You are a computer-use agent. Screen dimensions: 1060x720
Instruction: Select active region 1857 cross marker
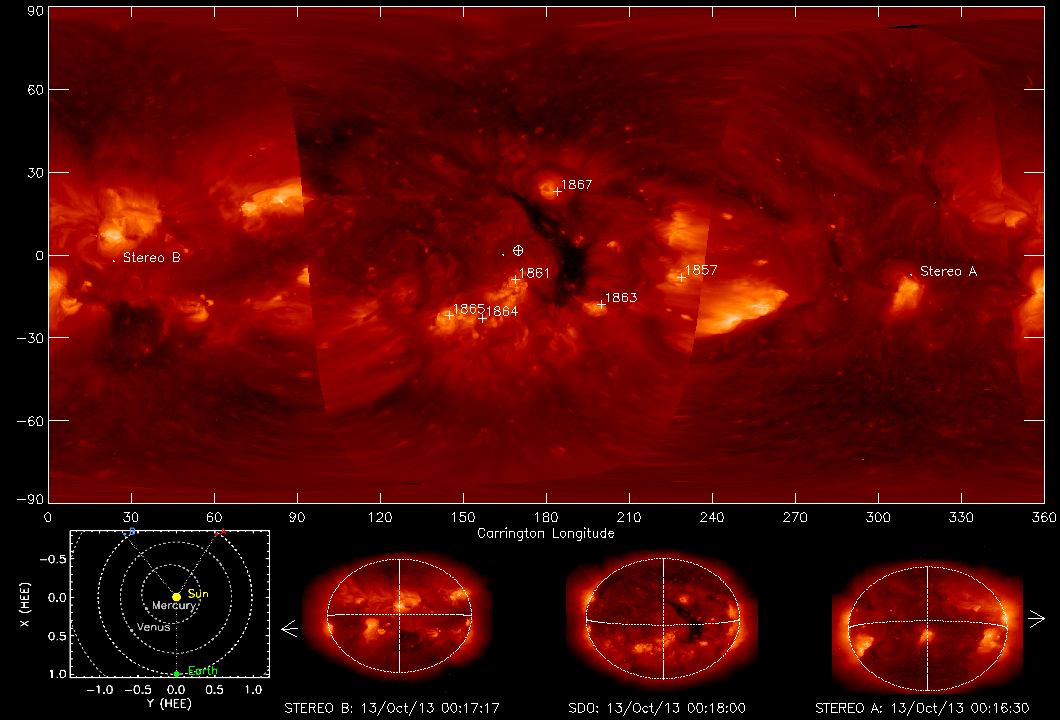(682, 277)
